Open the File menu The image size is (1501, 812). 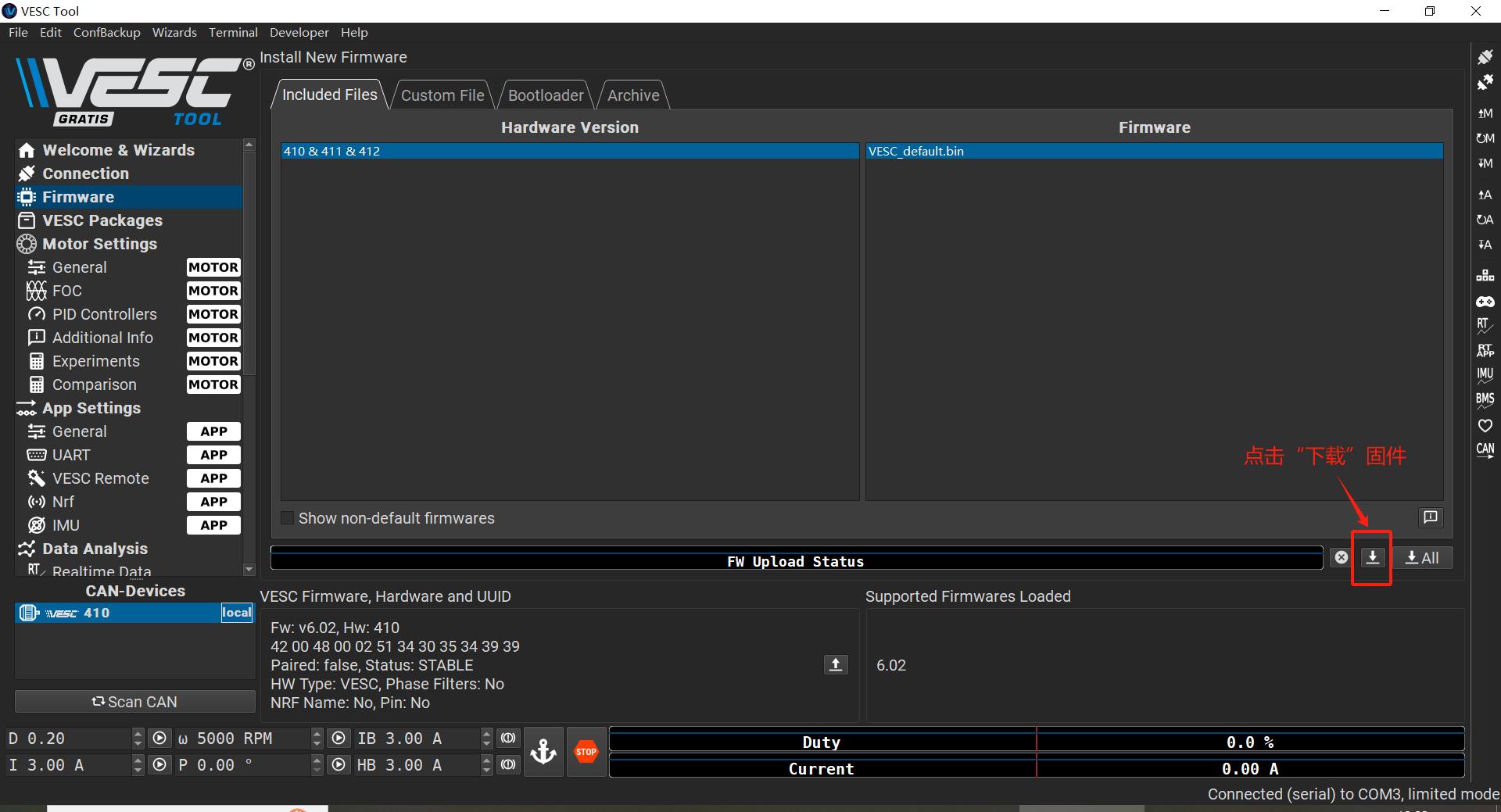(18, 32)
